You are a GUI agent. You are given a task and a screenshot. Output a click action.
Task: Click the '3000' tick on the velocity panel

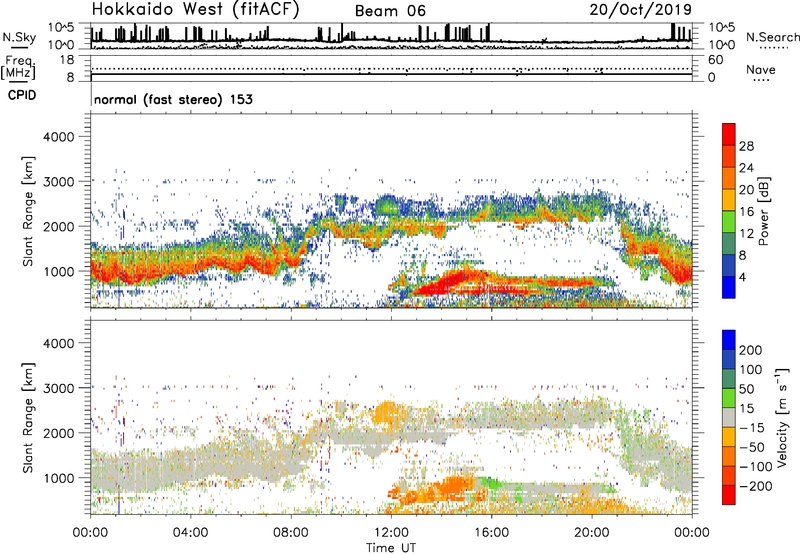(58, 388)
